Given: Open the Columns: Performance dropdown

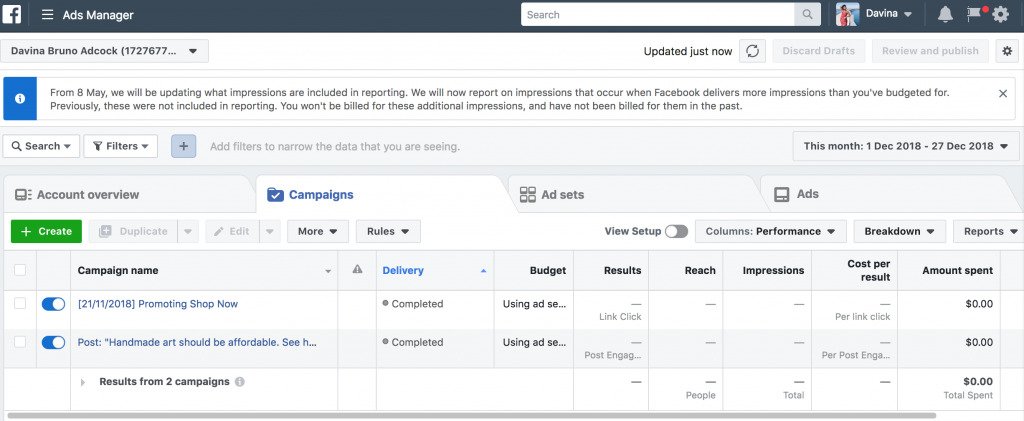Looking at the screenshot, I should point(771,231).
